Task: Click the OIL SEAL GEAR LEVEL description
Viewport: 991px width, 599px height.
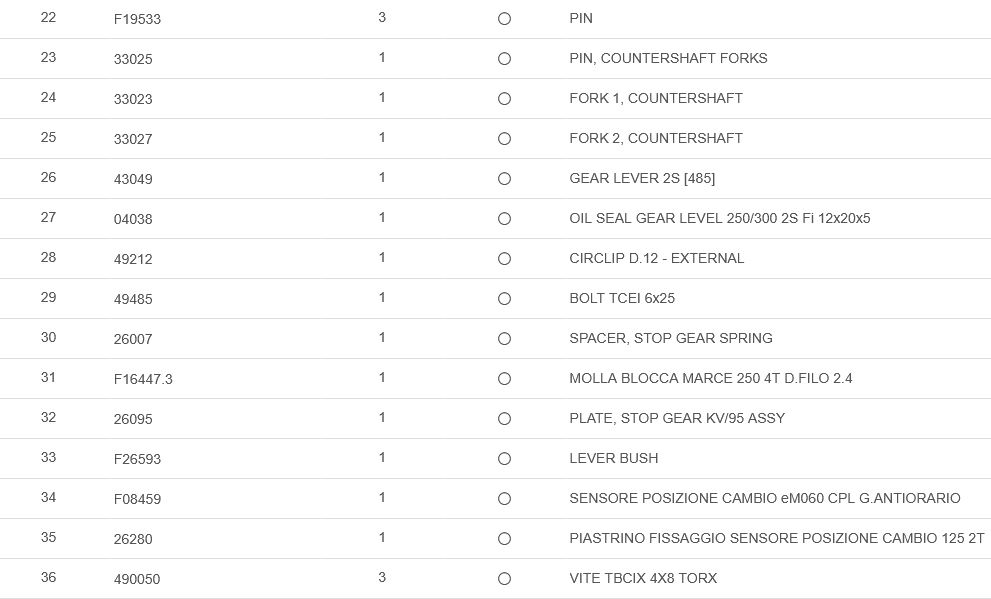Action: coord(719,218)
